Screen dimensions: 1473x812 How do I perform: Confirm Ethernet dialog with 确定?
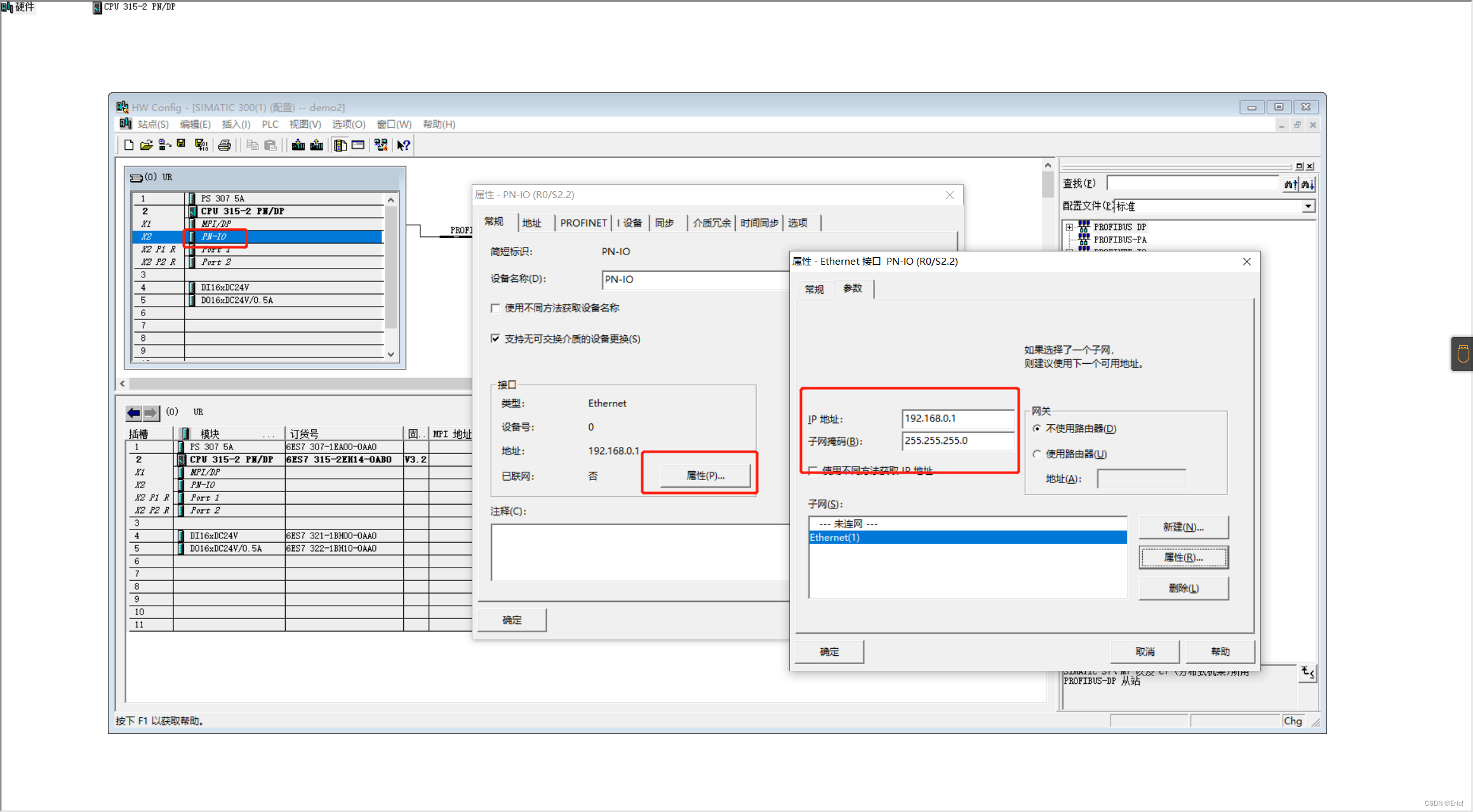point(829,652)
